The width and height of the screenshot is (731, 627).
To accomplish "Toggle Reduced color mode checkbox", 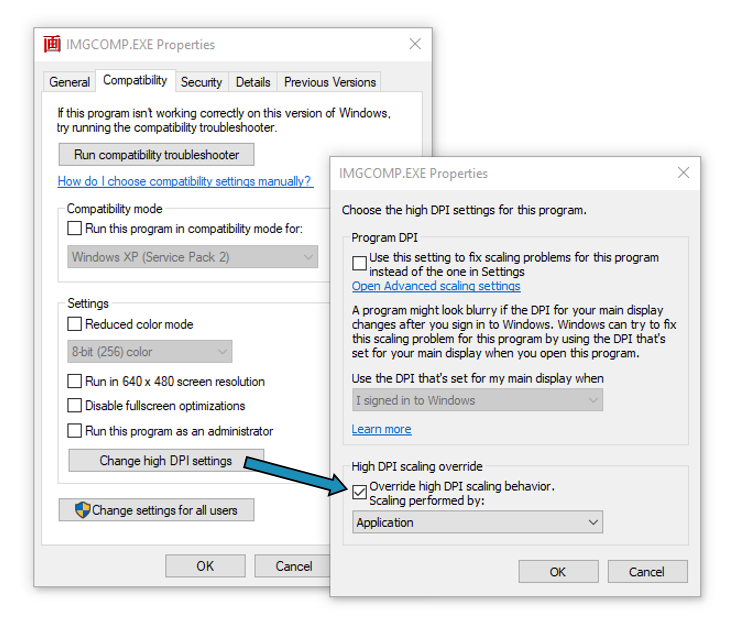I will (75, 324).
